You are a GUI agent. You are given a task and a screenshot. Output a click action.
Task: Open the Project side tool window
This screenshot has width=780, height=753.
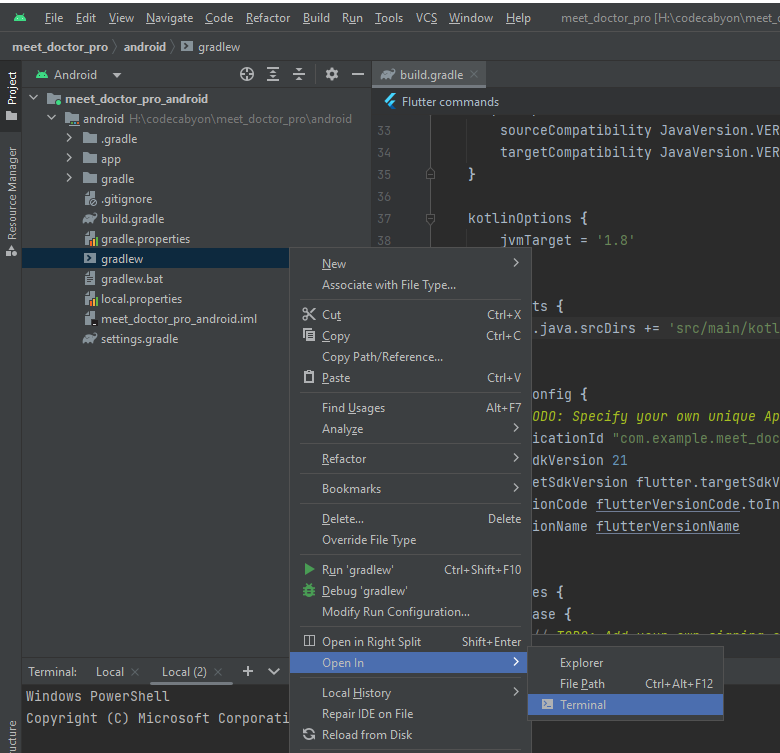click(11, 96)
